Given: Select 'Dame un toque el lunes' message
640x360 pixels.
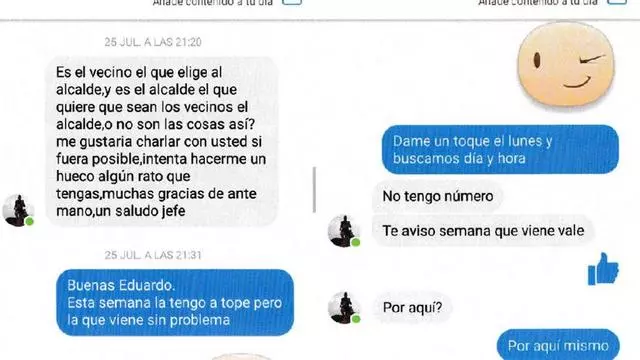Looking at the screenshot, I should [500, 149].
